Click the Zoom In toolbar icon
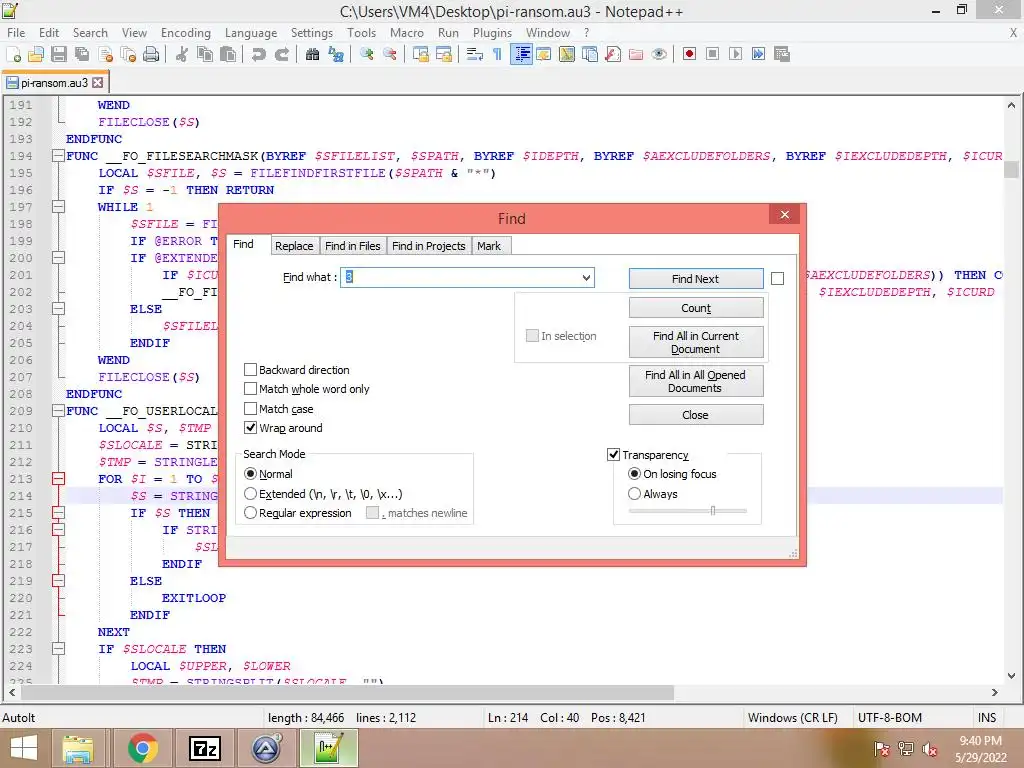The width and height of the screenshot is (1024, 768). (366, 54)
